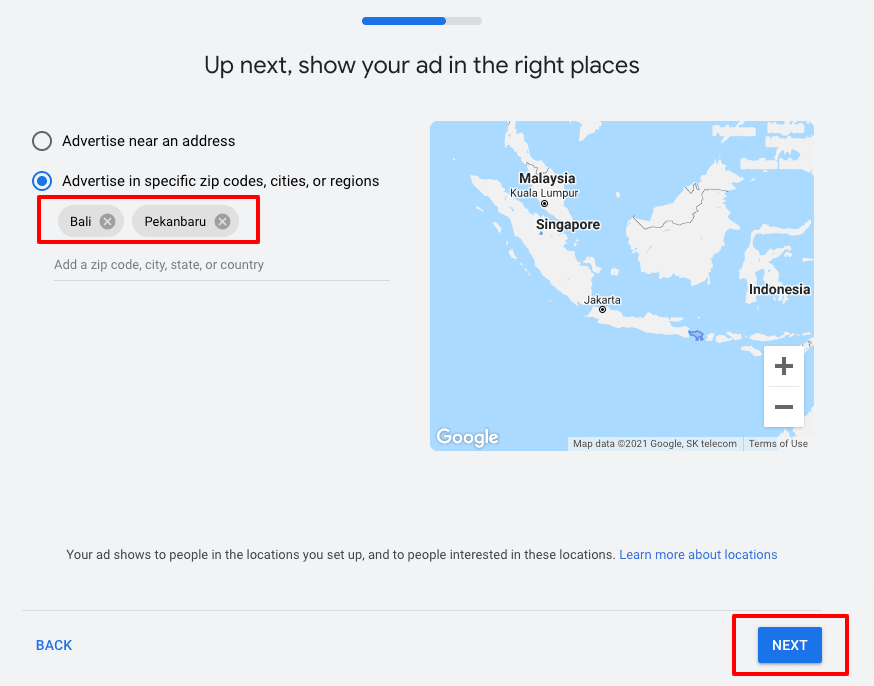Screen dimensions: 874x686
Task: Open Learn more about locations link
Action: 698,554
